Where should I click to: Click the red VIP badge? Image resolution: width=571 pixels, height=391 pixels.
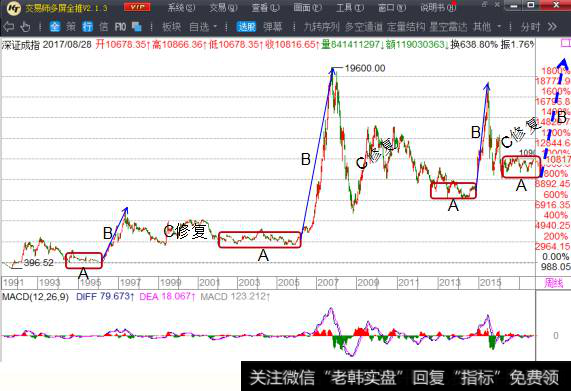tap(137, 7)
